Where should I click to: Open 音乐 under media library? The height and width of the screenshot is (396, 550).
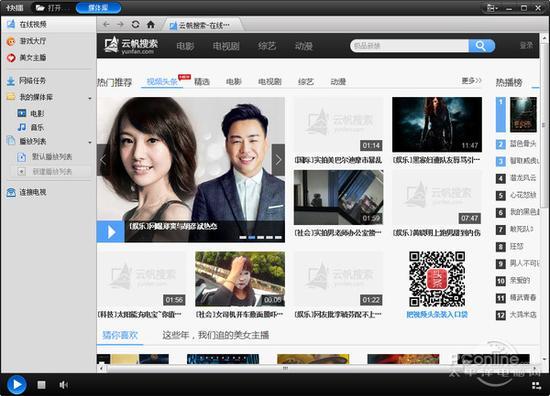pos(31,127)
